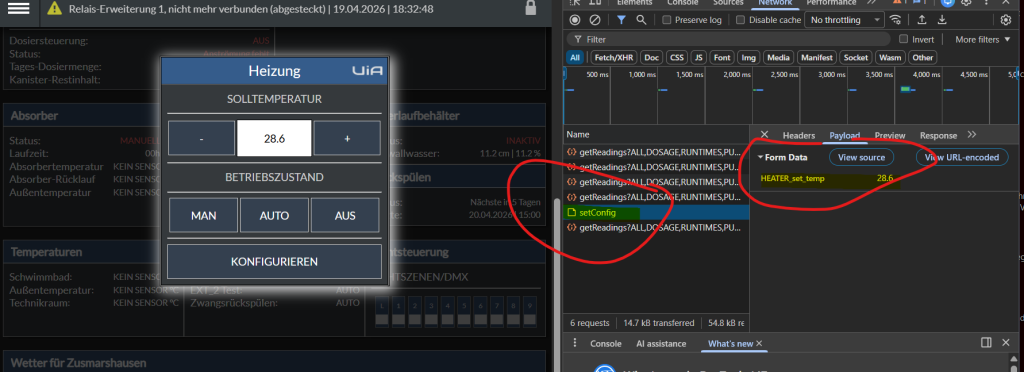The width and height of the screenshot is (1024, 372).
Task: Click the 6 requests status entry
Action: (589, 323)
